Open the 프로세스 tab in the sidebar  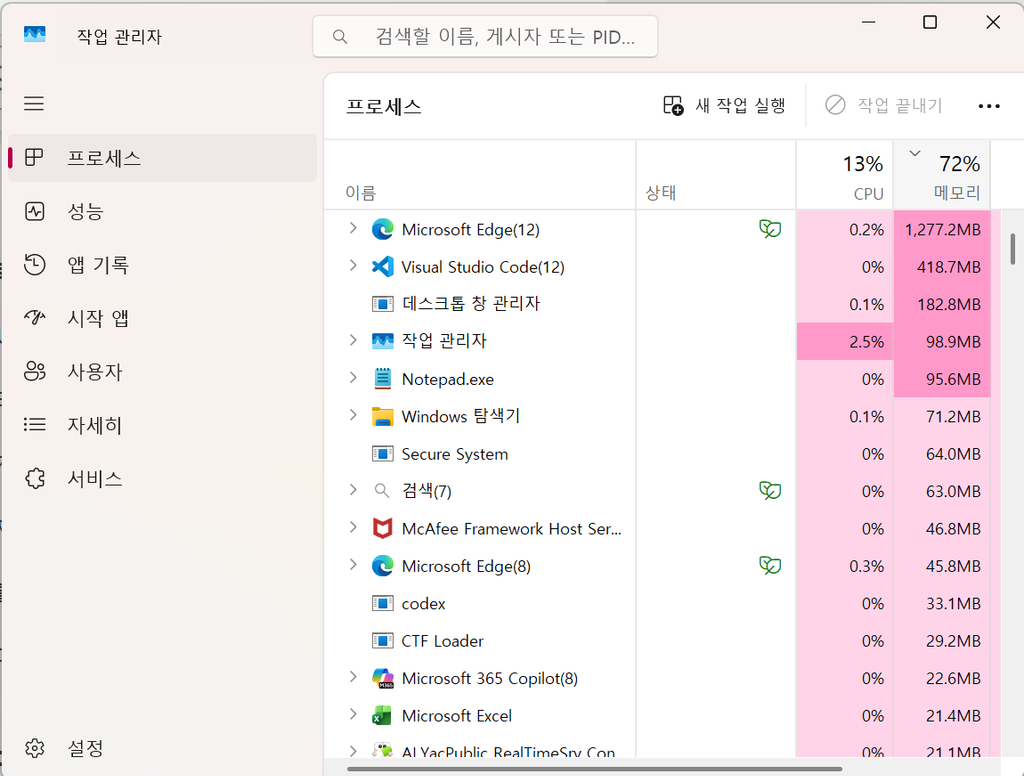pos(162,157)
